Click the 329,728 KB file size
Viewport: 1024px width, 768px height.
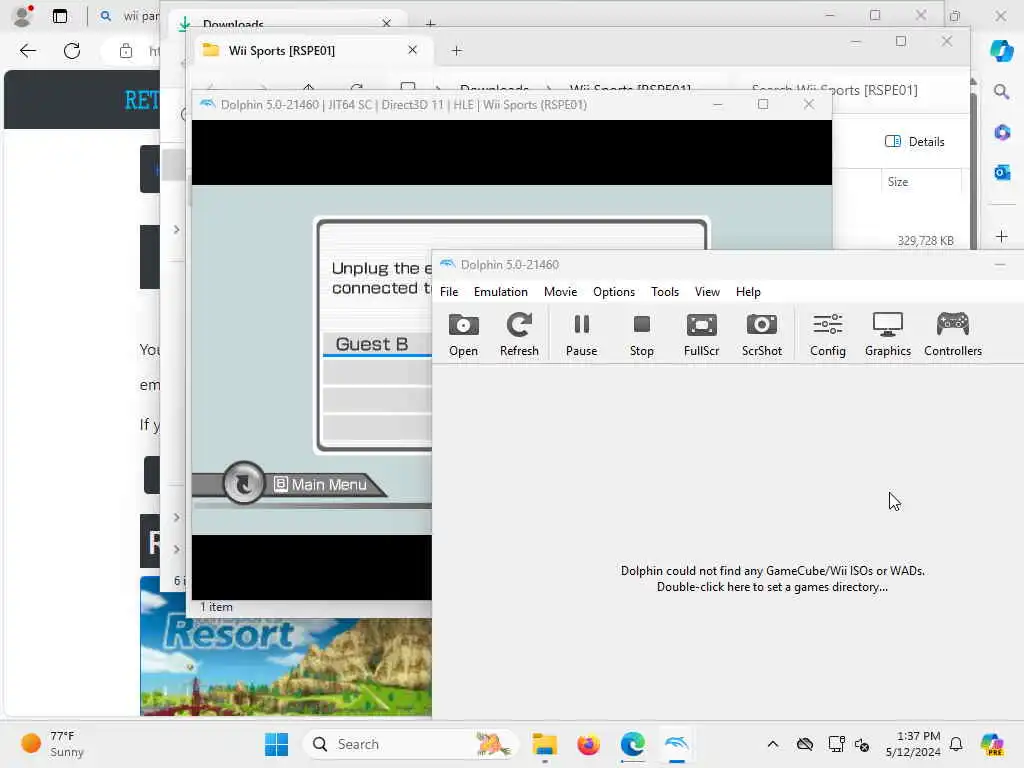(925, 241)
